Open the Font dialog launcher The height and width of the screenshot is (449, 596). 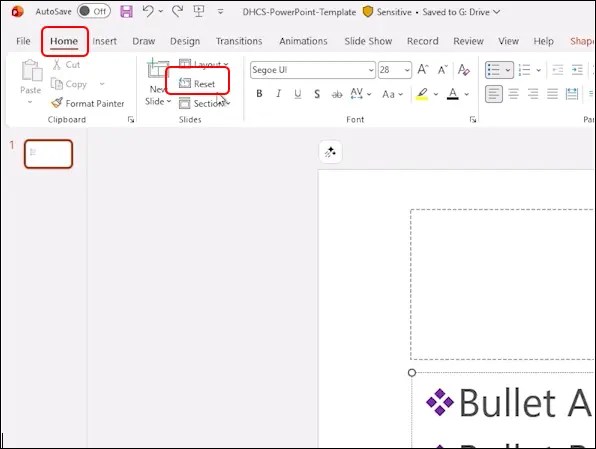(473, 120)
